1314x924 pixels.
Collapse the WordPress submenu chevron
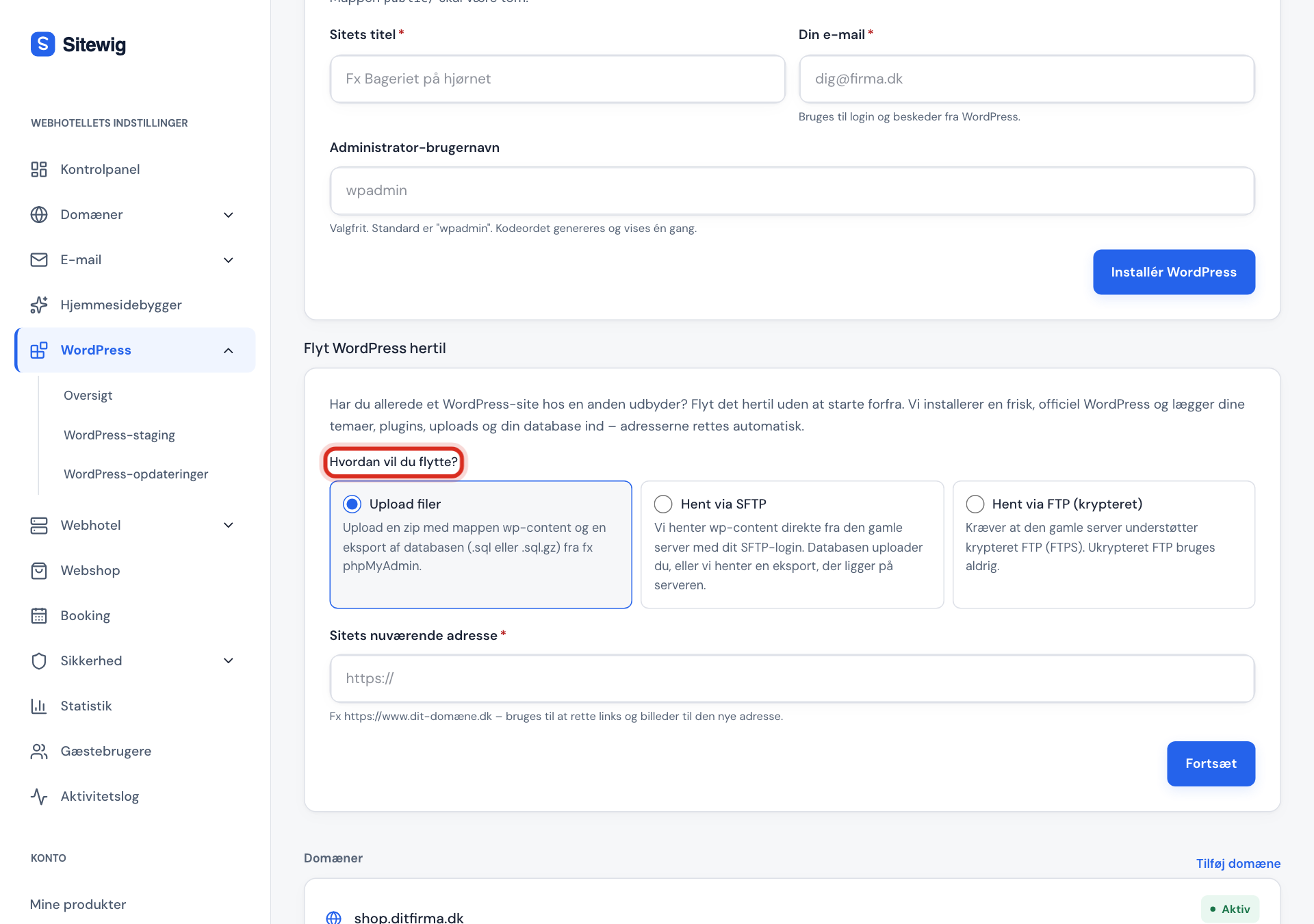tap(229, 350)
